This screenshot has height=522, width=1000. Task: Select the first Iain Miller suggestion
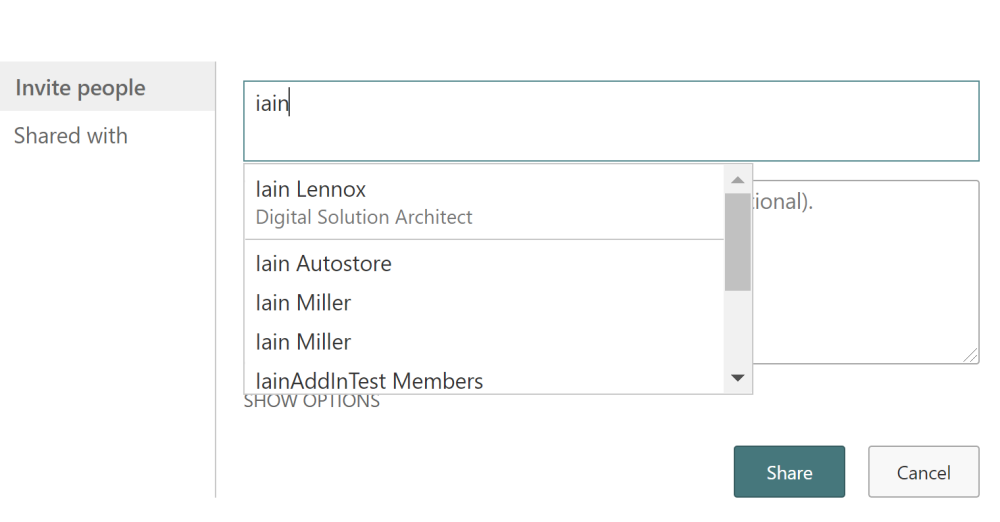click(303, 303)
